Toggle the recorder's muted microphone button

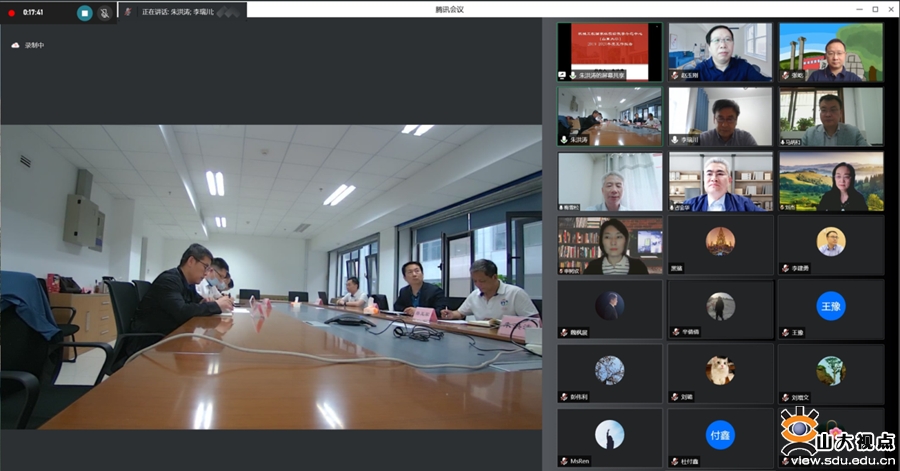(x=104, y=13)
